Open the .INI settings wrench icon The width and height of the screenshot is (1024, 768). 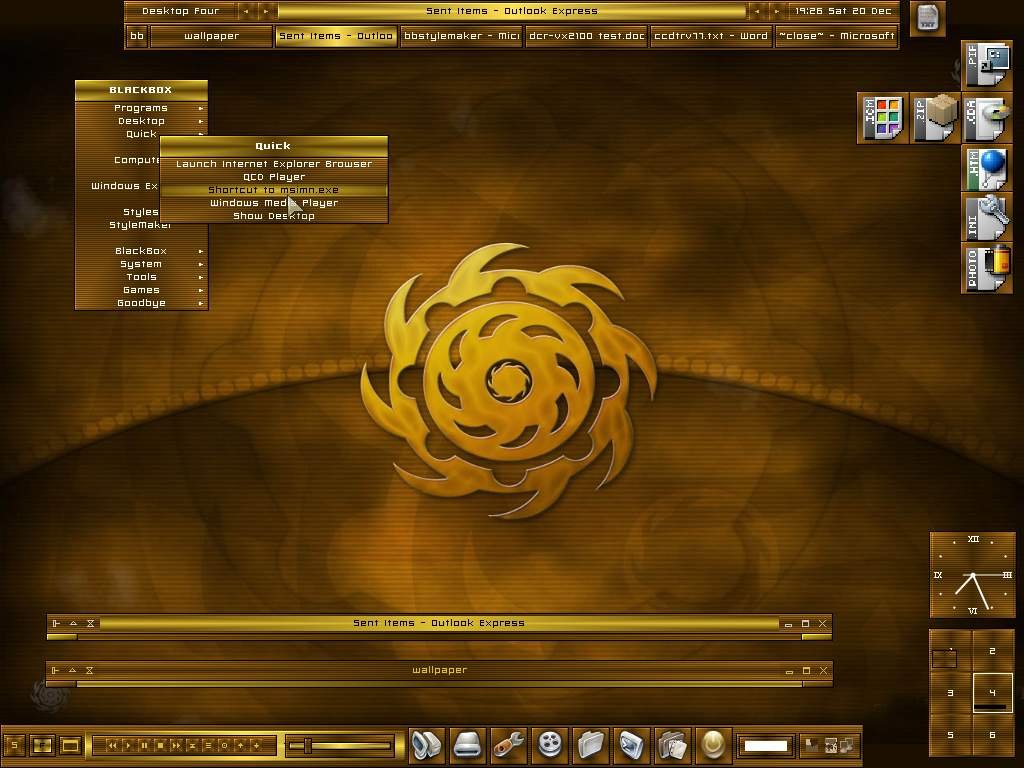tap(987, 217)
